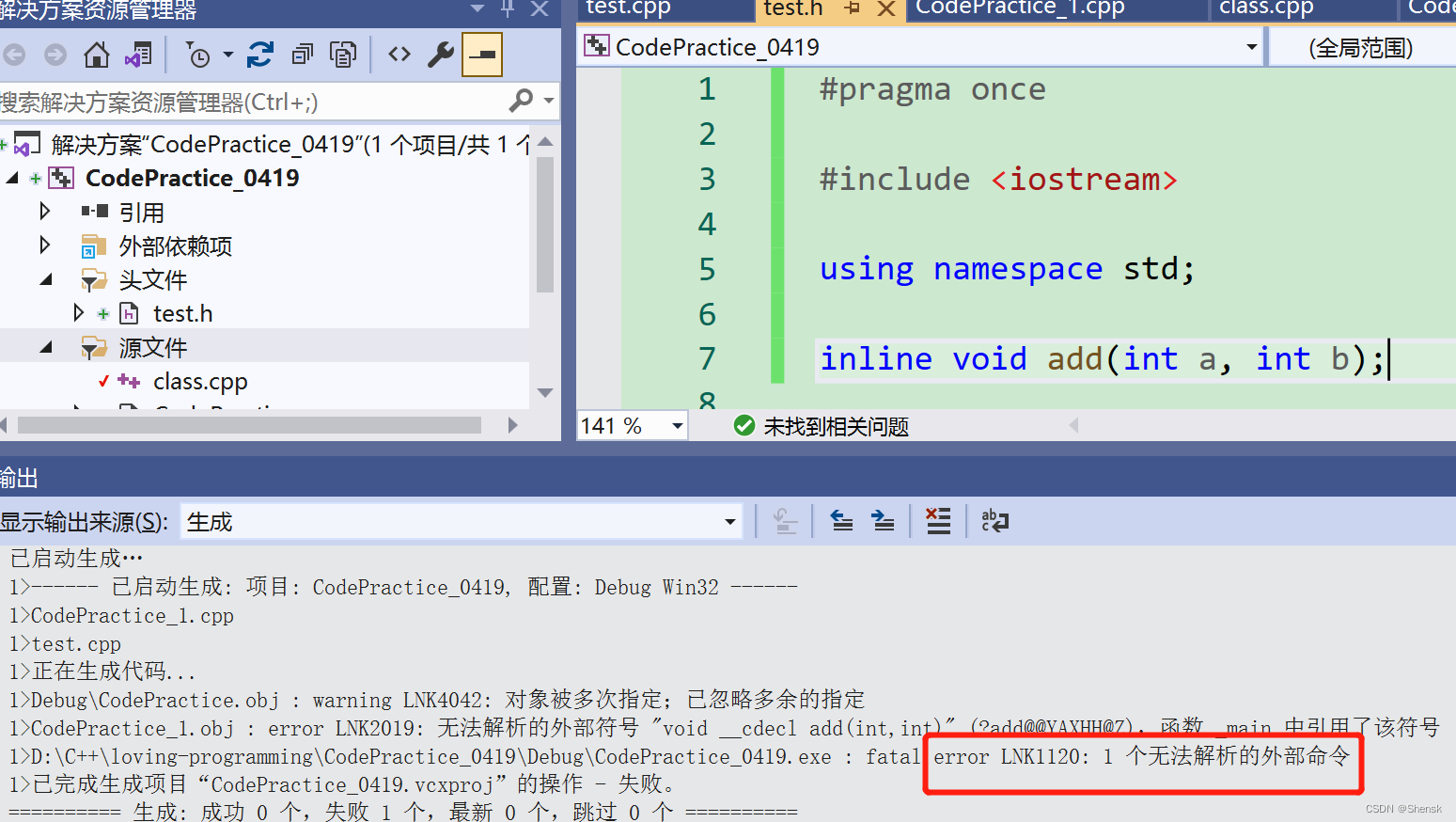Select the 外部依赖项 folder label

pyautogui.click(x=176, y=246)
